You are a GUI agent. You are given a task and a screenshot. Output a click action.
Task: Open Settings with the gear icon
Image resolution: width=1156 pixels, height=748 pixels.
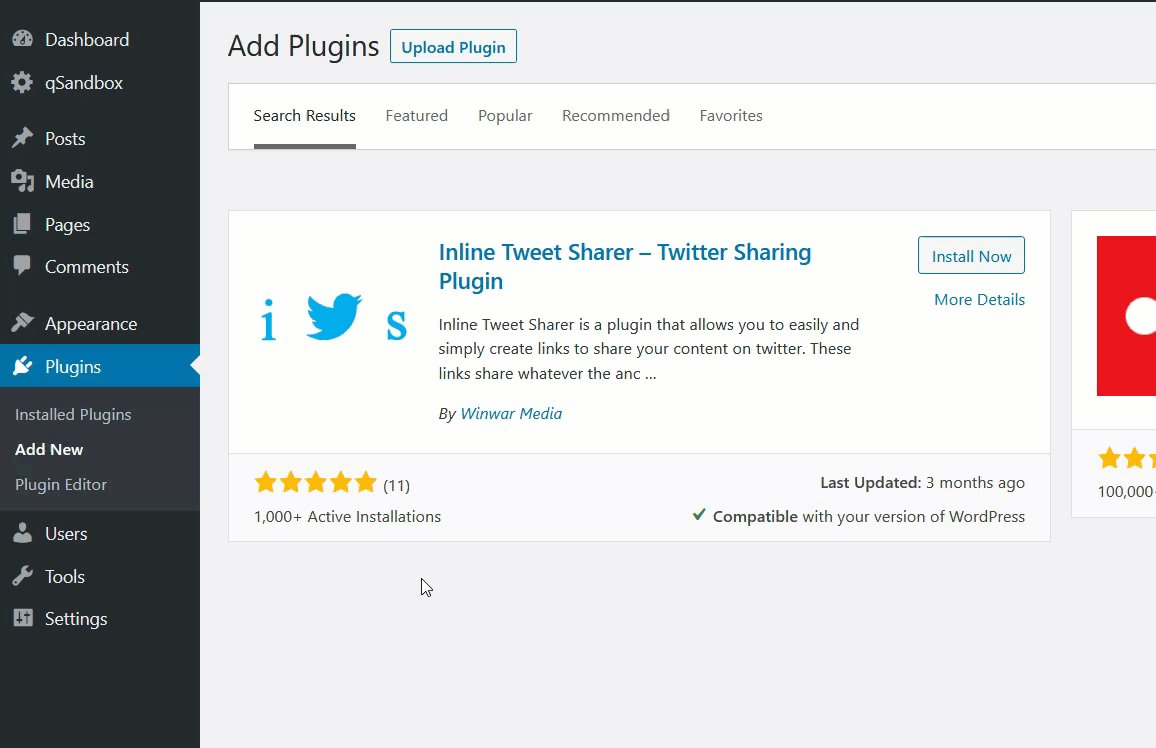(x=23, y=618)
